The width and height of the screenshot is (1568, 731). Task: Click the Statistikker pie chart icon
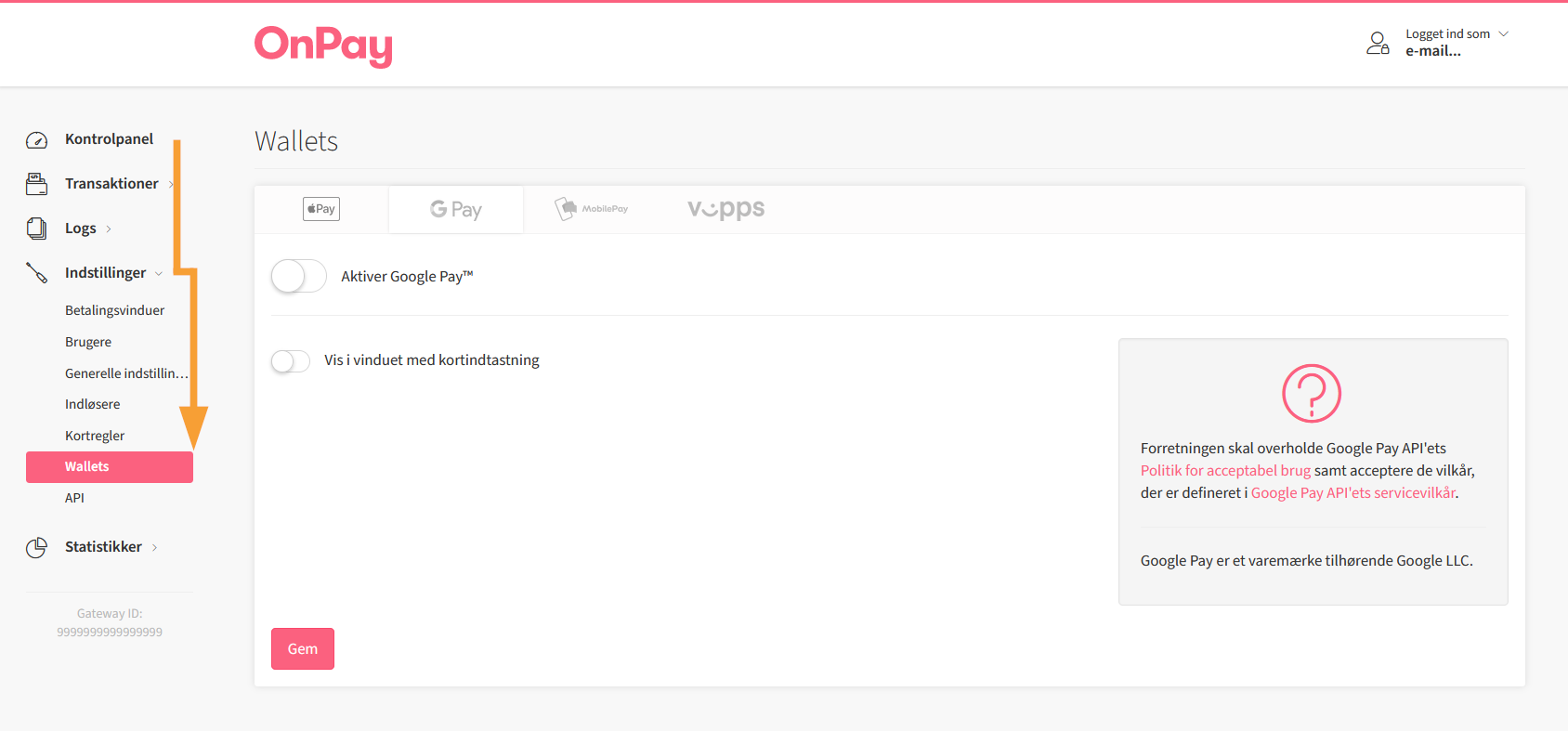(x=36, y=548)
